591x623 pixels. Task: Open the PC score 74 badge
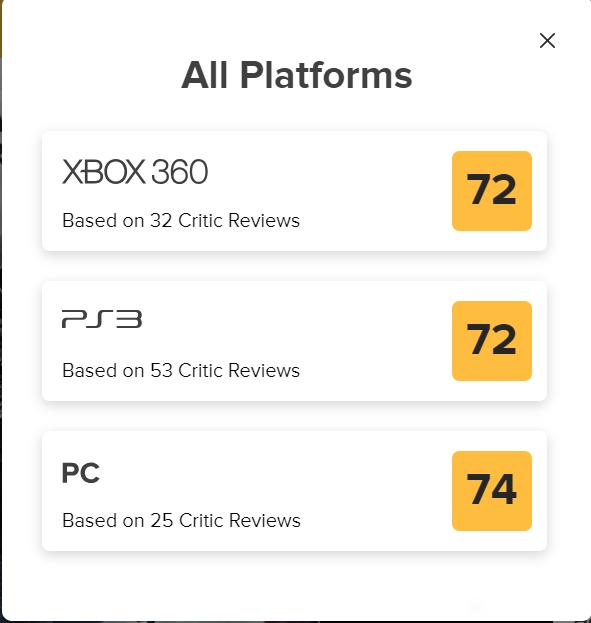pos(492,491)
